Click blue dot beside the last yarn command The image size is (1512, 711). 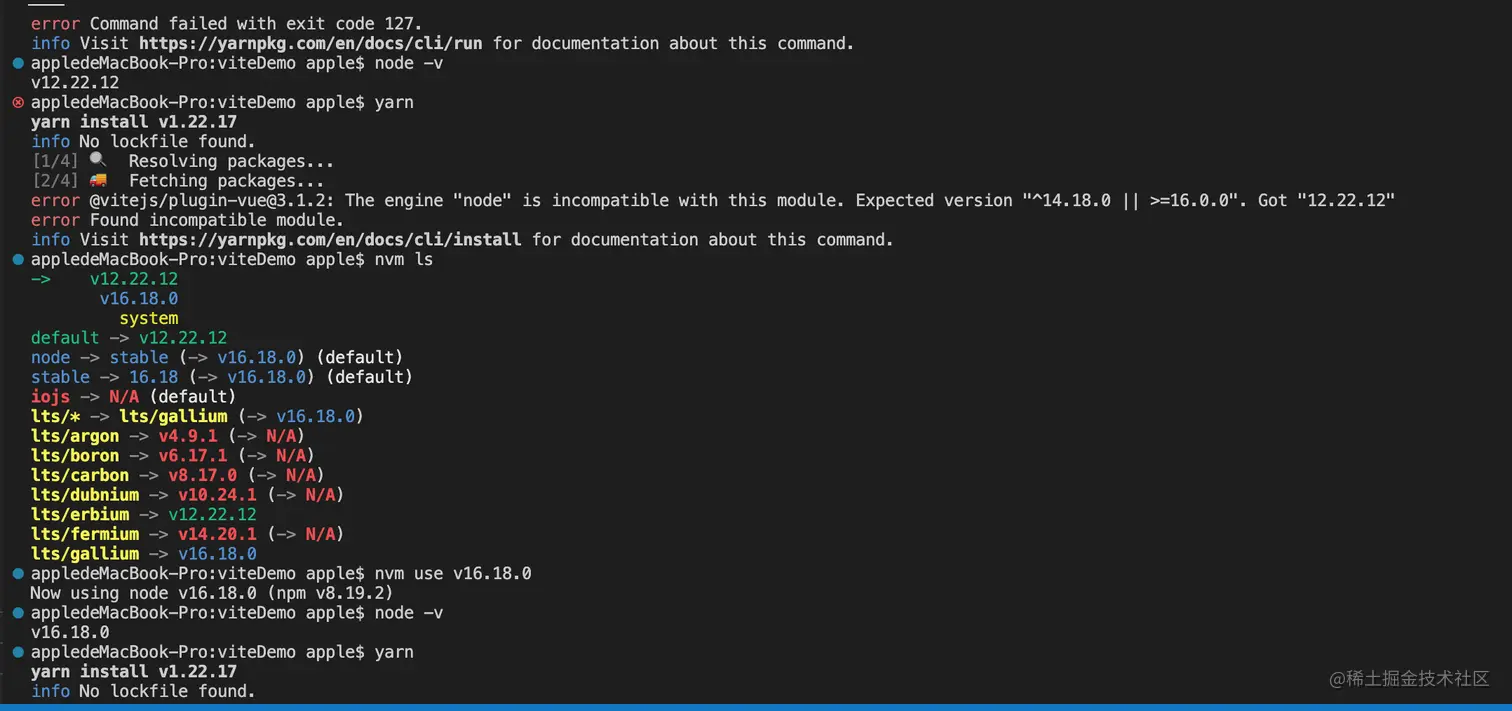[18, 652]
